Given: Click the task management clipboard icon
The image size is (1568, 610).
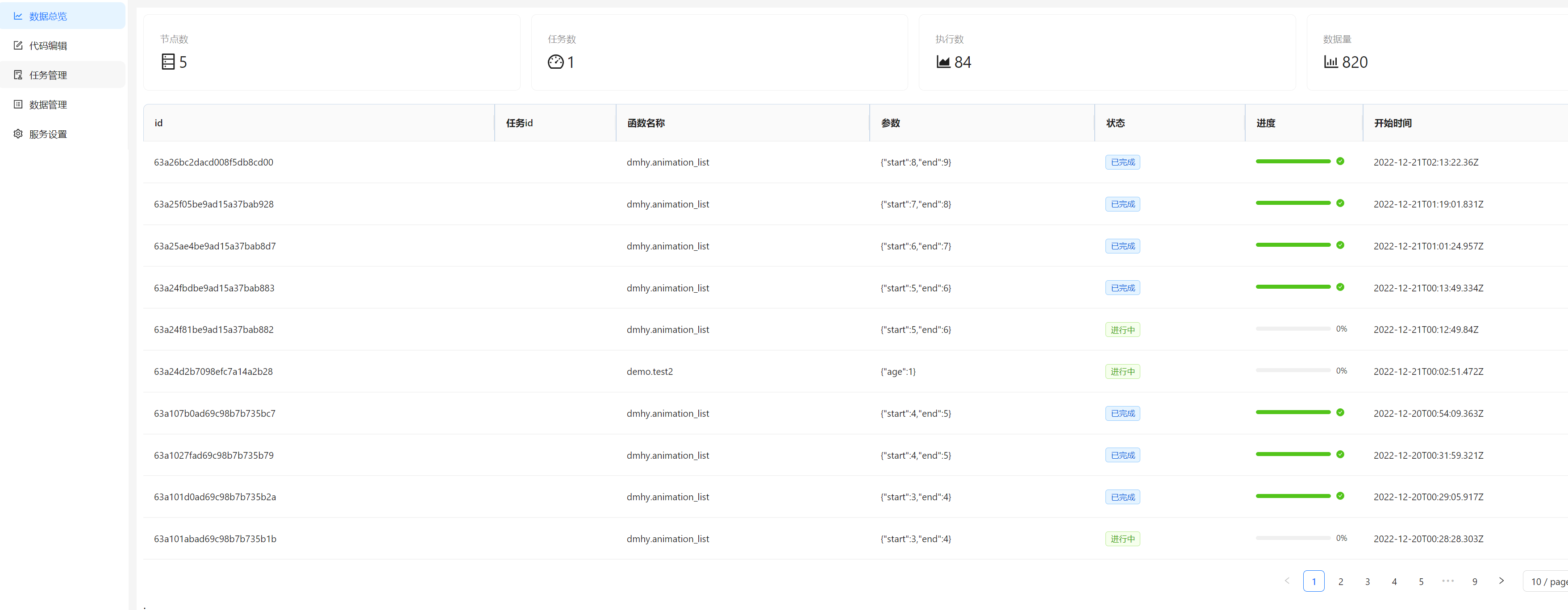Looking at the screenshot, I should (x=18, y=75).
